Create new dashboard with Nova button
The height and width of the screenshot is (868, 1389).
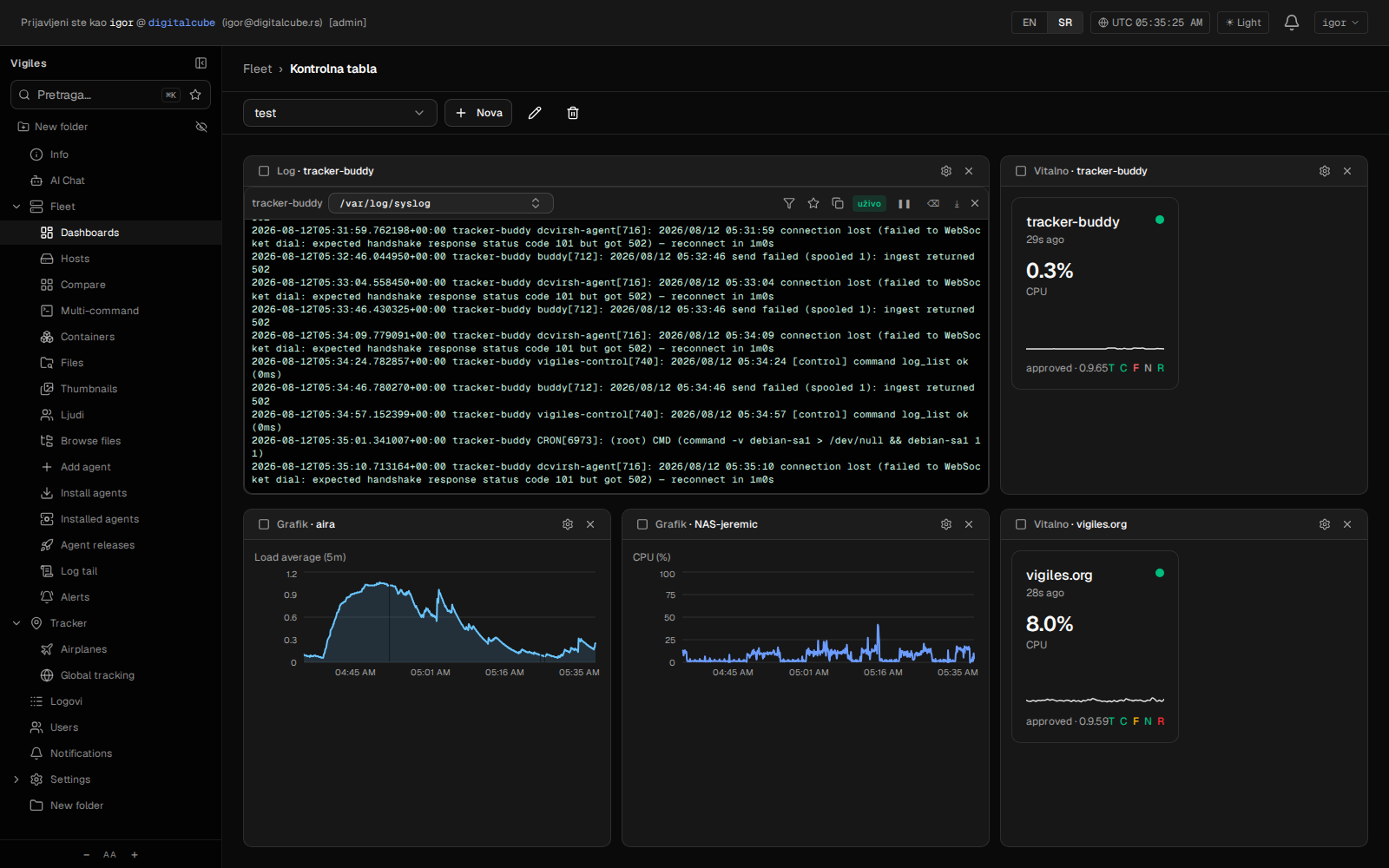pyautogui.click(x=478, y=113)
